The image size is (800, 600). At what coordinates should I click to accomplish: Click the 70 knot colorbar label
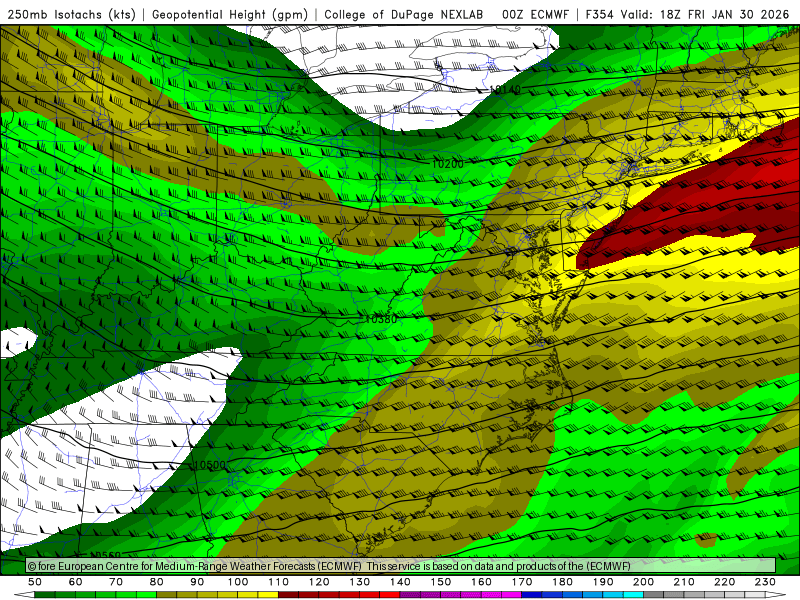[116, 582]
